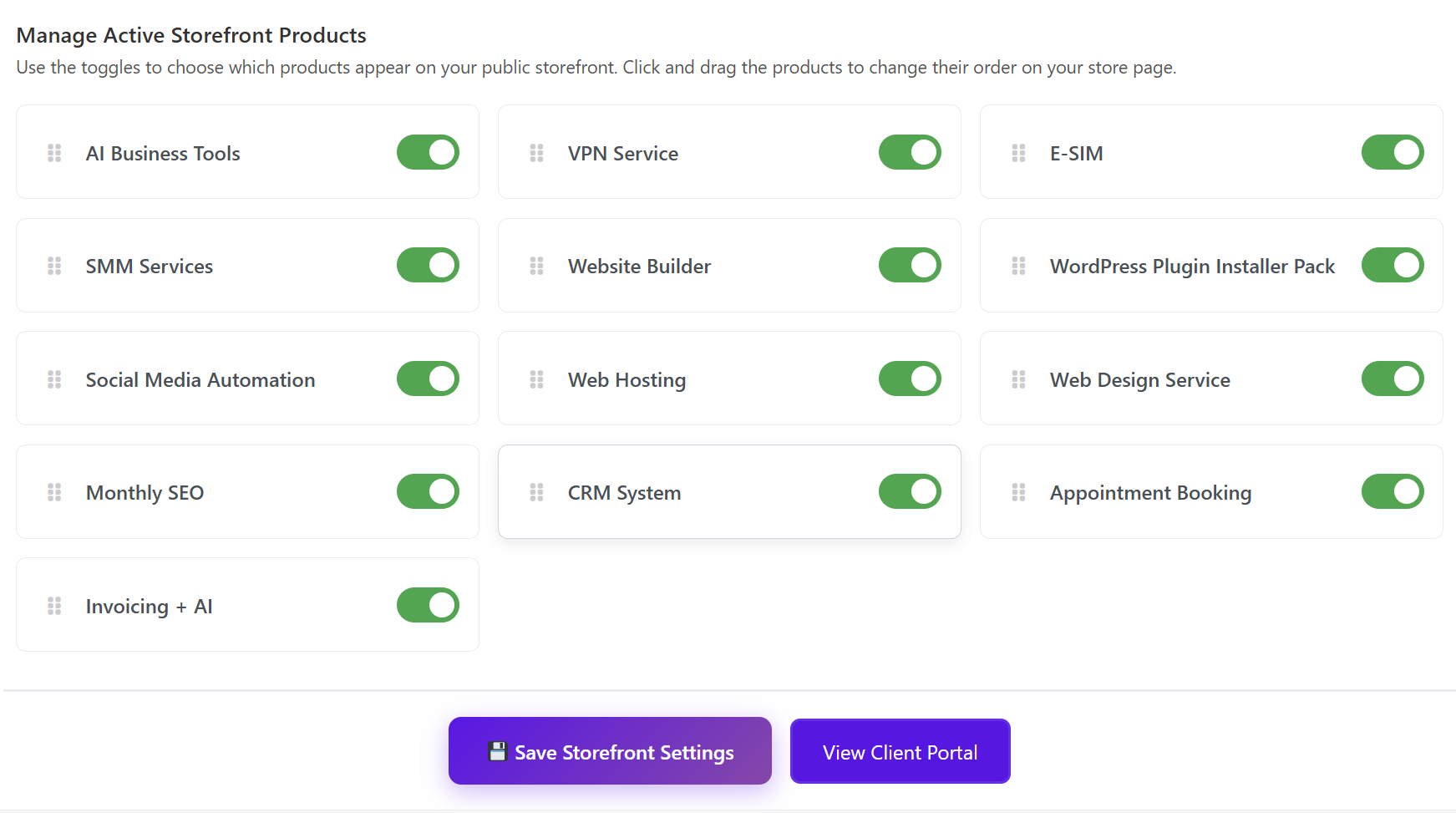This screenshot has width=1456, height=813.
Task: Click the drag handle for AI Business Tools
Action: click(x=54, y=153)
